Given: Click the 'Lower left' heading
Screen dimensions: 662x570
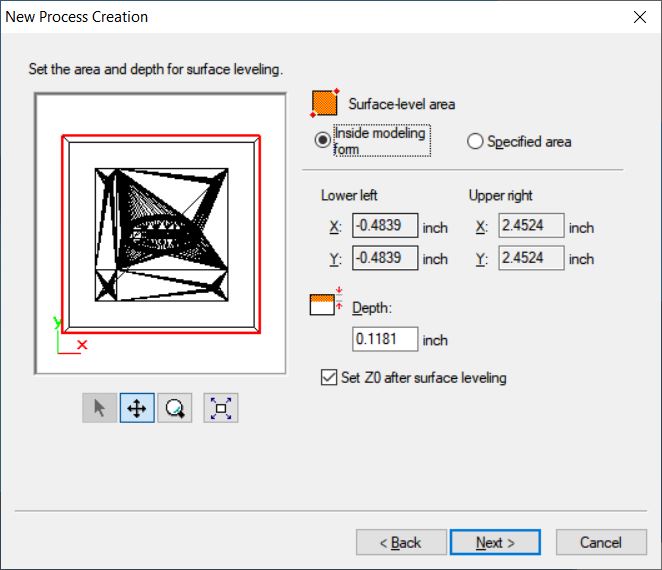Looking at the screenshot, I should [349, 195].
